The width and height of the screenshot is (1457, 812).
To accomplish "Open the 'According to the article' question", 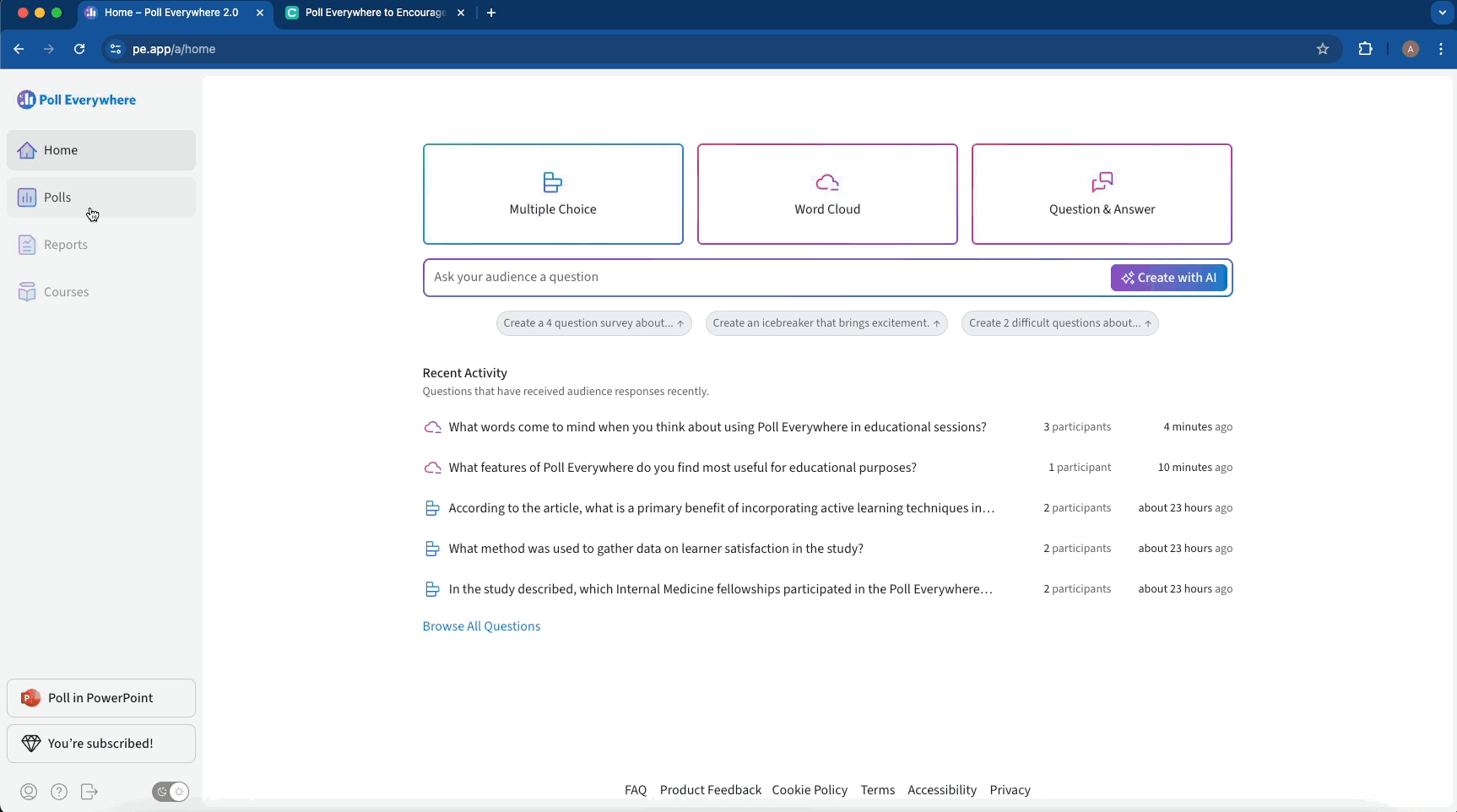I will tap(722, 508).
